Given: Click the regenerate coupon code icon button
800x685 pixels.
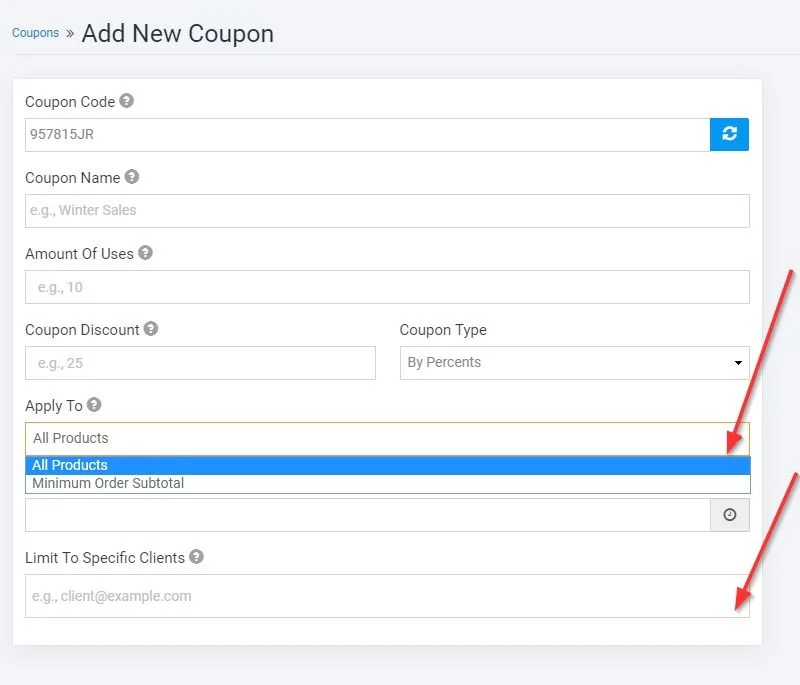Looking at the screenshot, I should (x=729, y=134).
